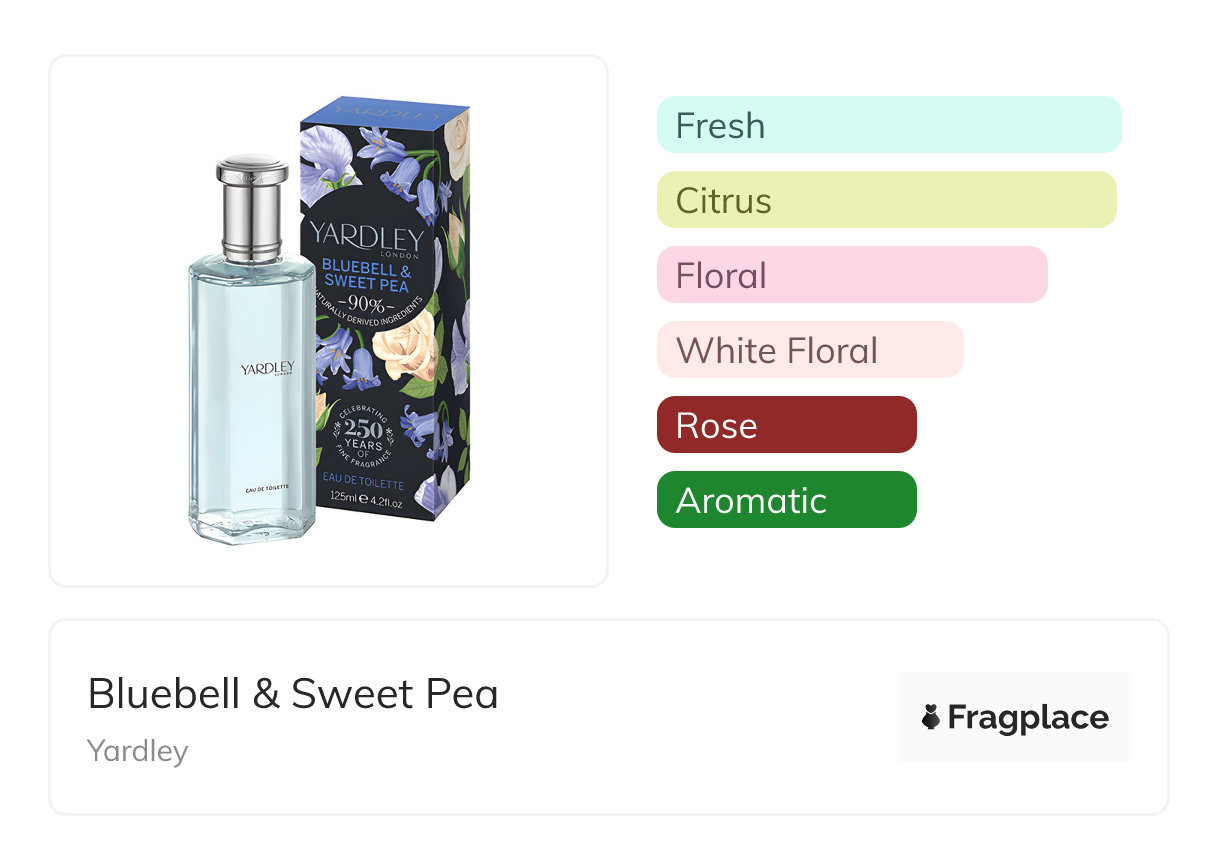Open the Yardley brand link below title
Image resolution: width=1218 pixels, height=864 pixels.
[x=137, y=751]
